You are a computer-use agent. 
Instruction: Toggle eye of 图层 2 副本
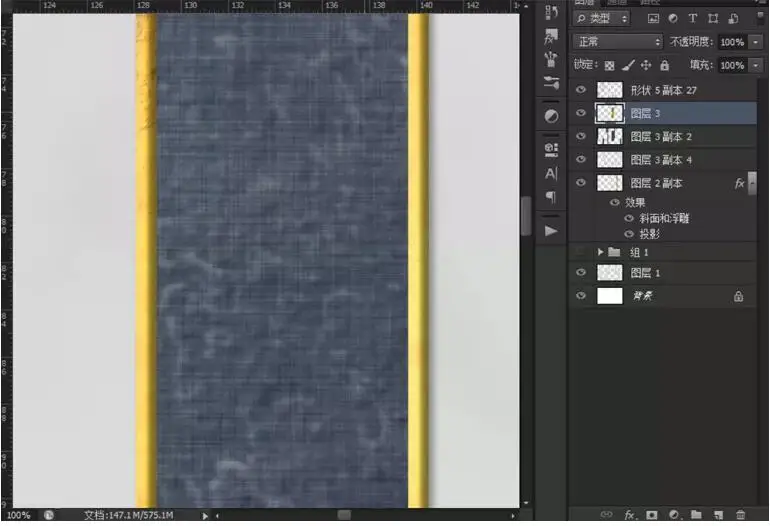581,183
